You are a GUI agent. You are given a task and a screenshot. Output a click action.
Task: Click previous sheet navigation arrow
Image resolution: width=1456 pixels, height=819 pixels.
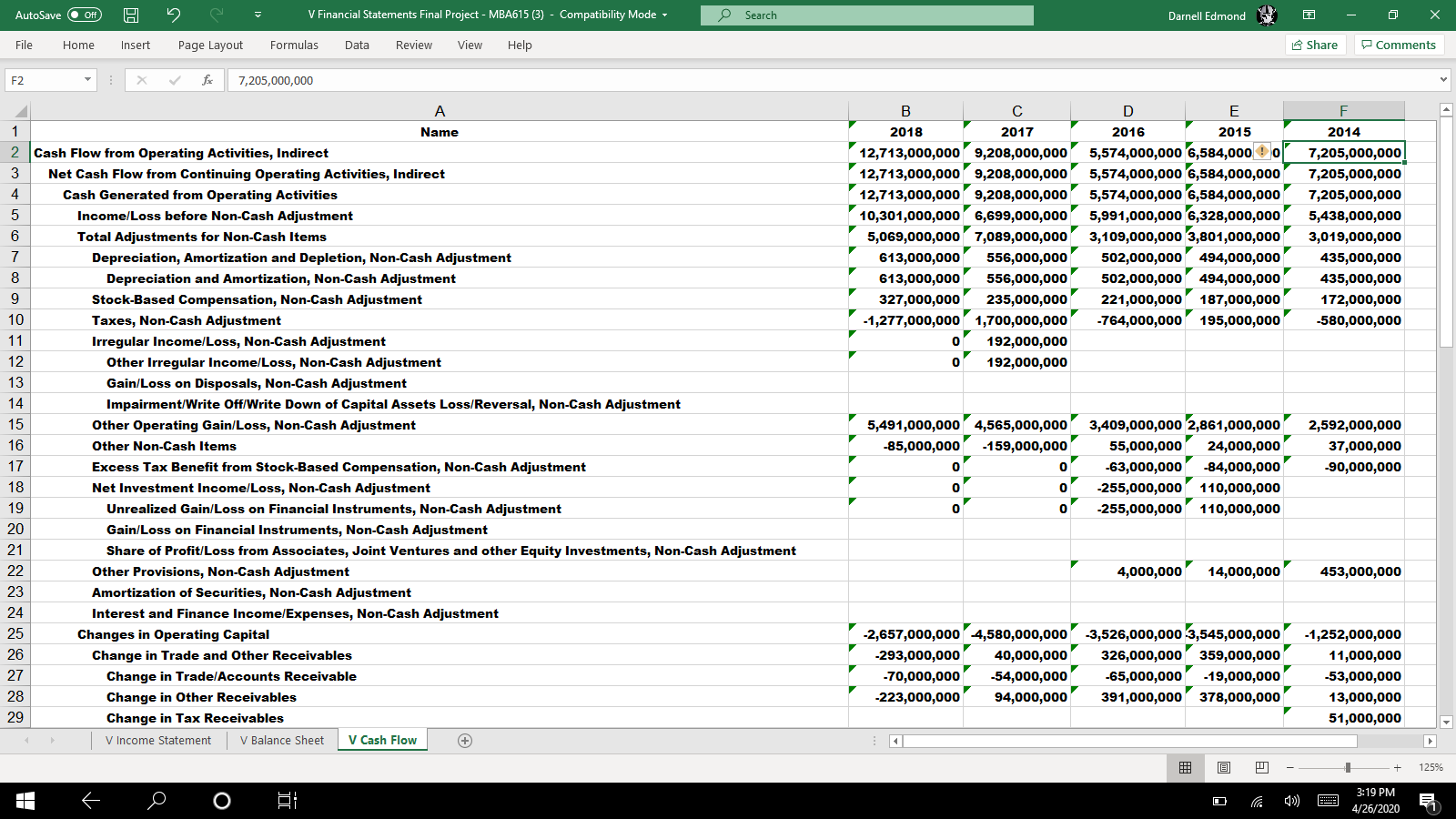click(x=26, y=741)
